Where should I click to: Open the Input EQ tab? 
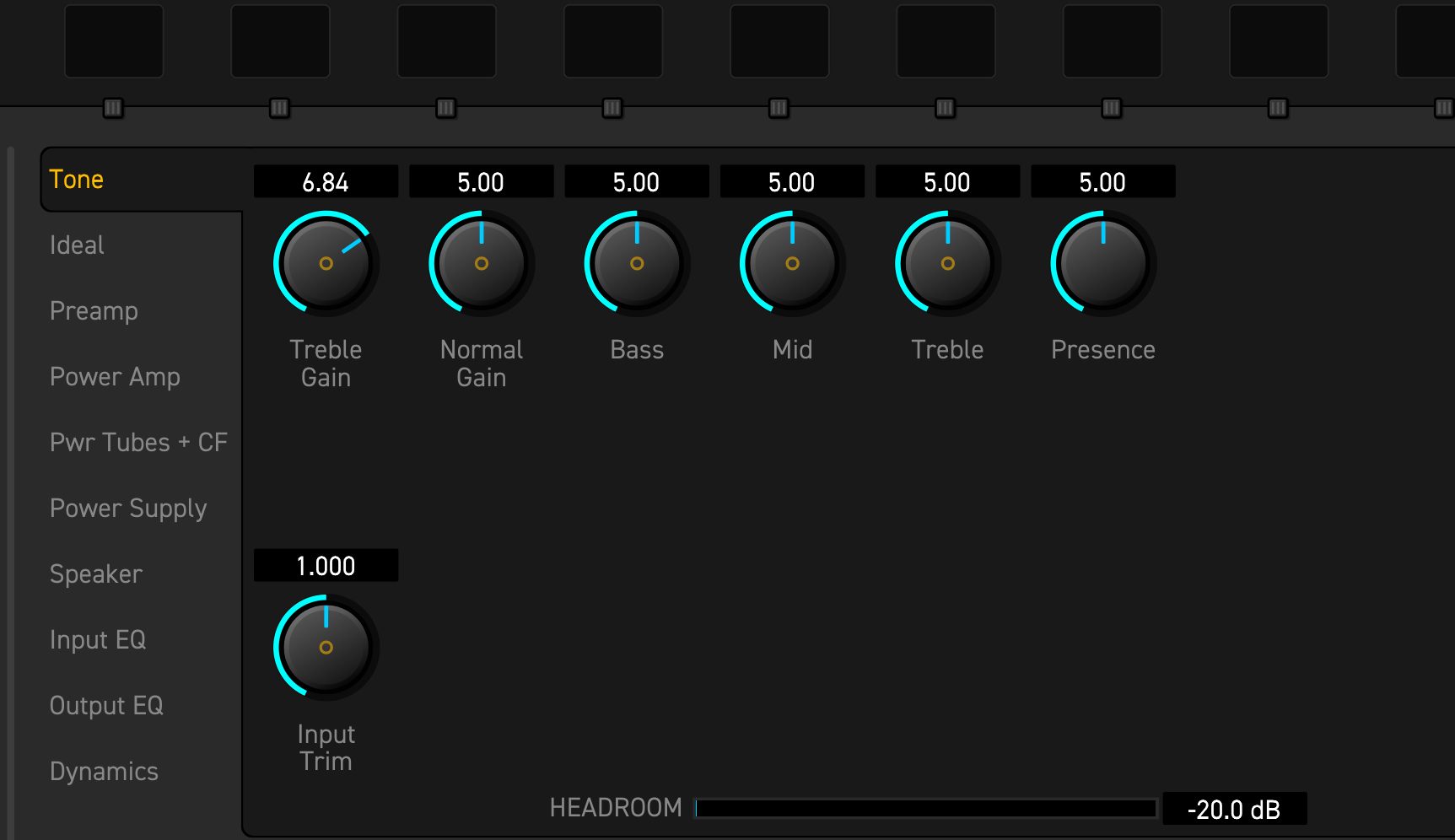(98, 640)
